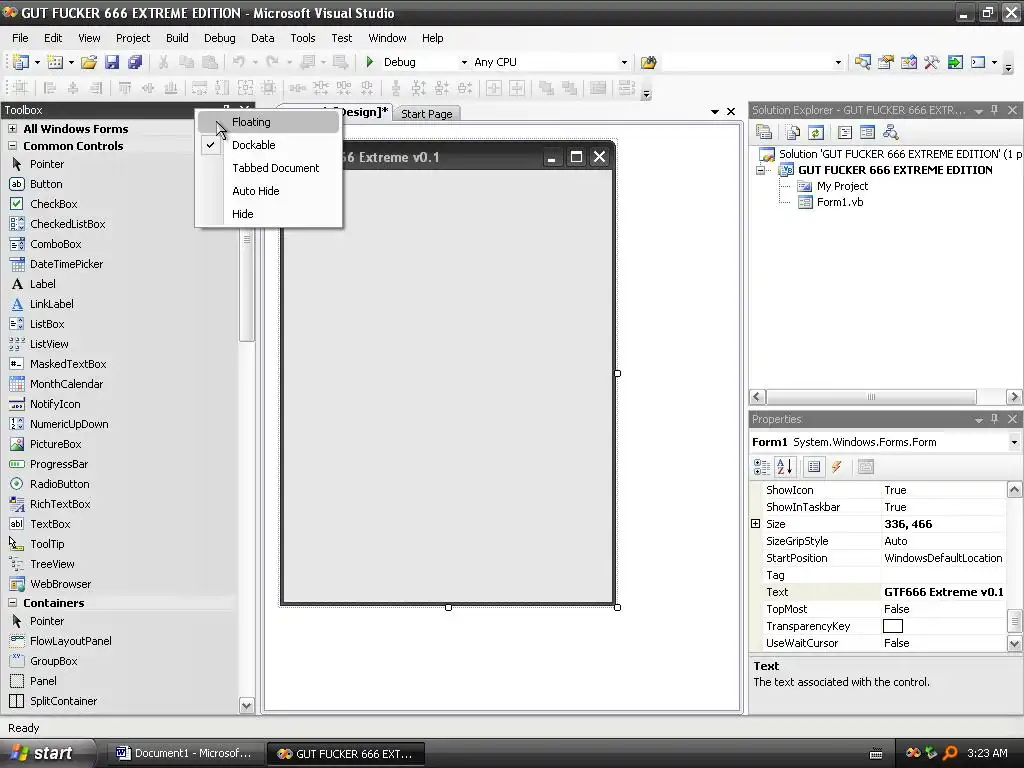Open the Build menu

tap(177, 38)
